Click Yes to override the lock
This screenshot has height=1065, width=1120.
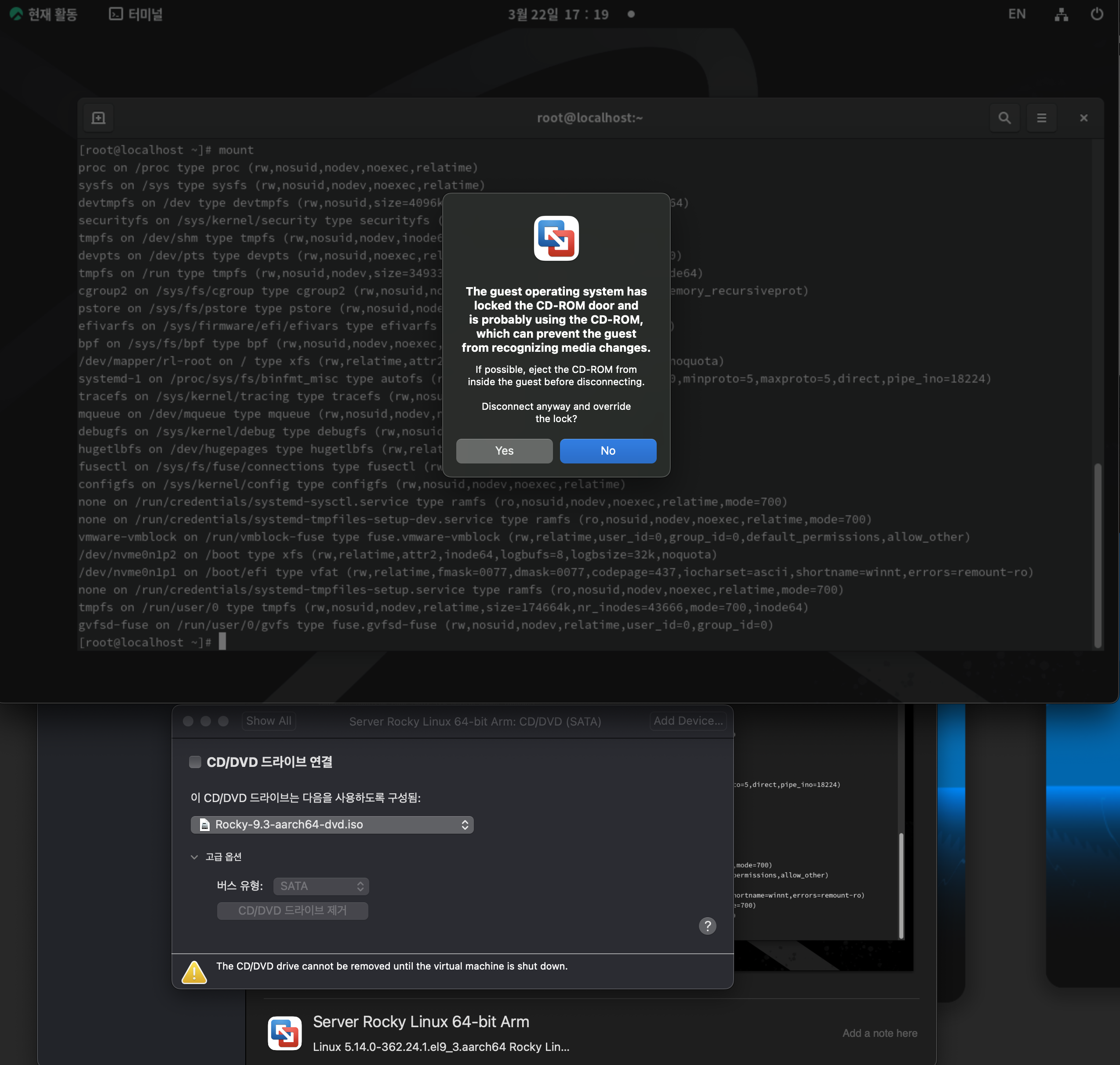click(x=504, y=451)
